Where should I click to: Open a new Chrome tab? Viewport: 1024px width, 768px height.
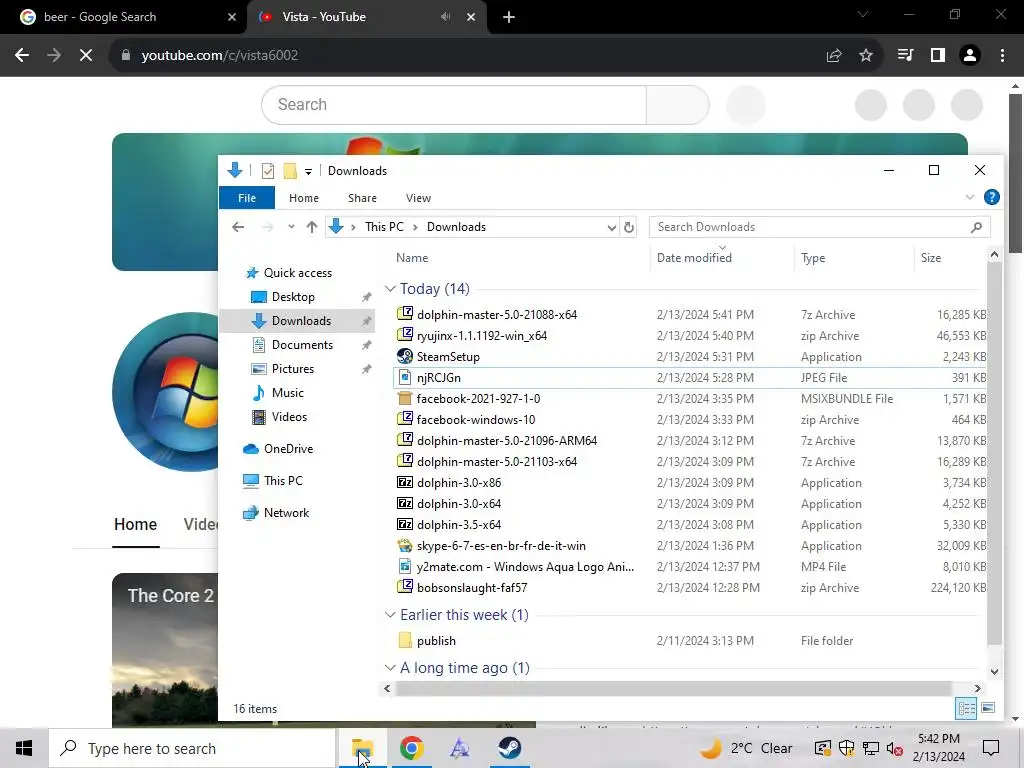(x=509, y=17)
